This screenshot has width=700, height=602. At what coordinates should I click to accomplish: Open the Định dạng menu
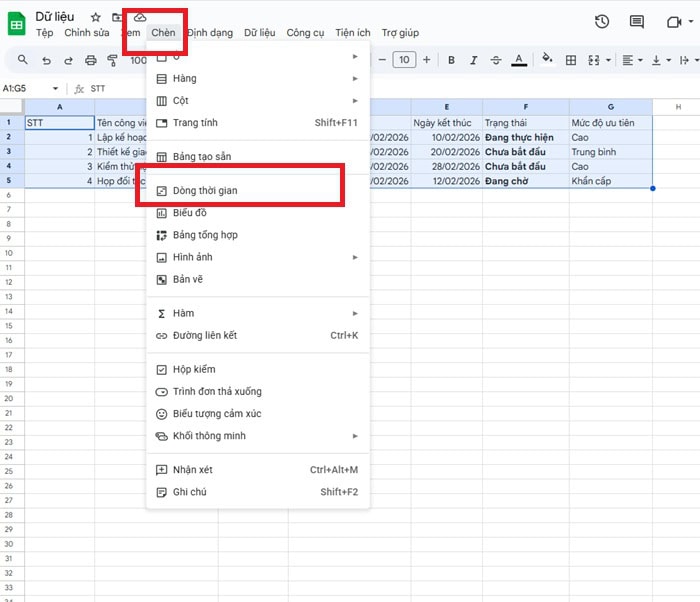pyautogui.click(x=210, y=33)
